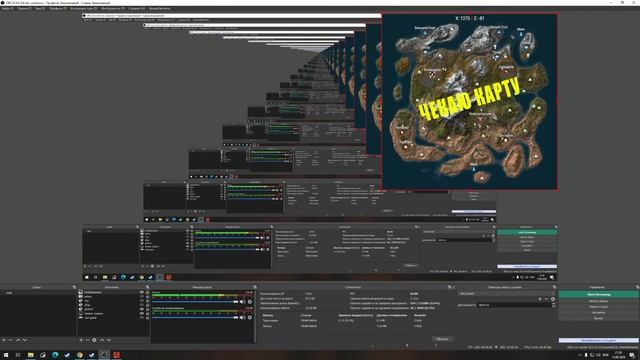Click StreamElements Live Support button
The height and width of the screenshot is (360, 640).
[x=599, y=340]
